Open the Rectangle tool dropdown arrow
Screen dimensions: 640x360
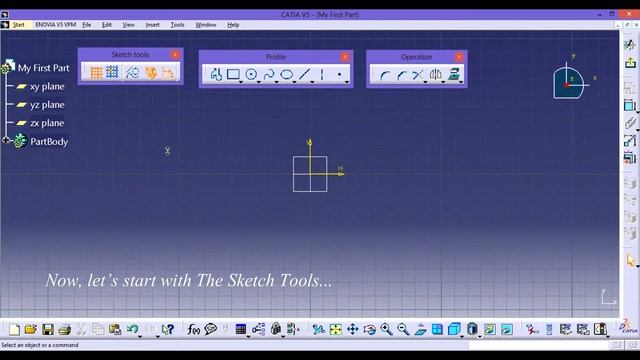coord(241,82)
